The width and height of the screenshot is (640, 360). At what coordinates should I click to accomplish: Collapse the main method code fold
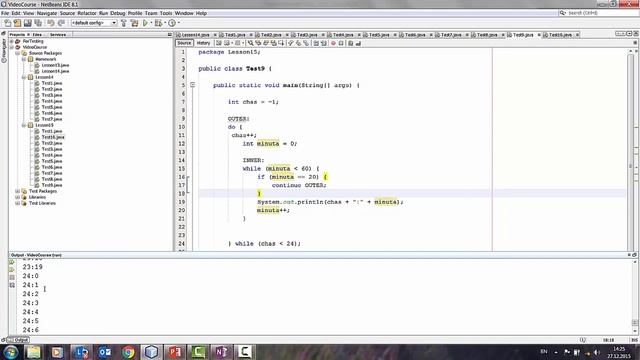click(192, 85)
